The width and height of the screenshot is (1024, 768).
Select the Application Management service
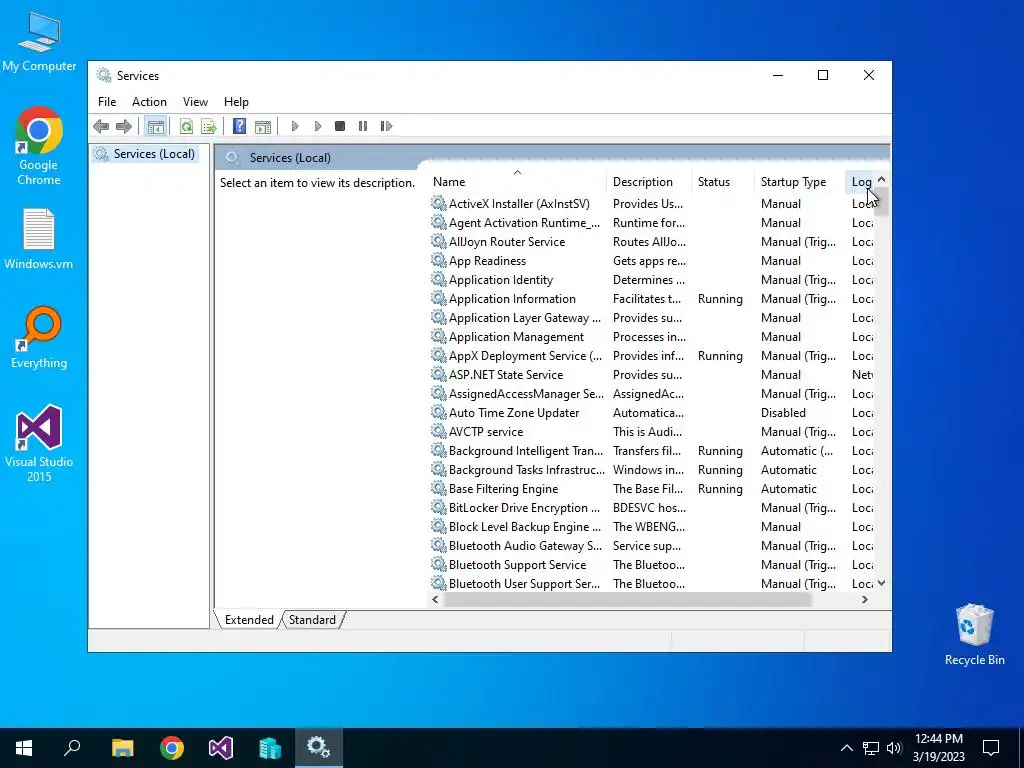point(652,336)
